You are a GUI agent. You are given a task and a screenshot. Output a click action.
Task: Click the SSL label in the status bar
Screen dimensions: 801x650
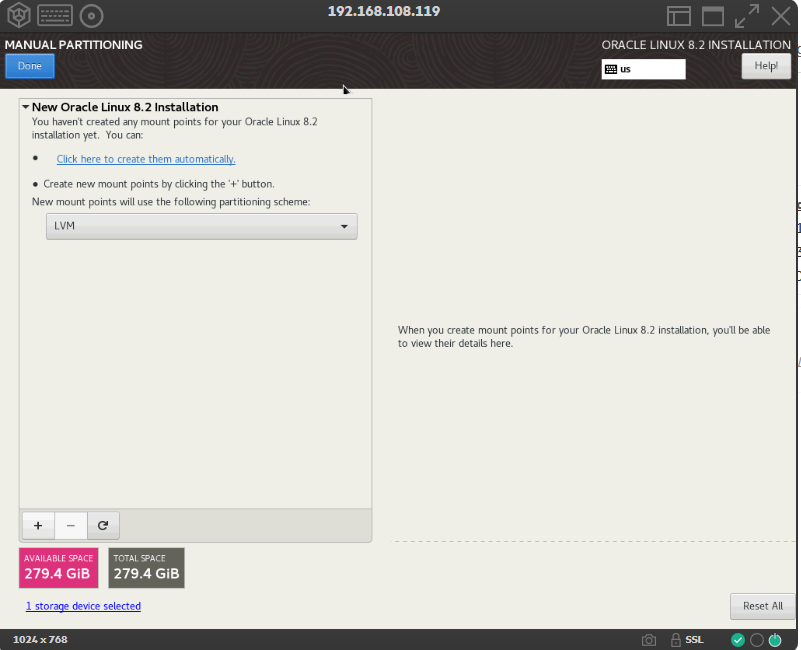pyautogui.click(x=694, y=640)
